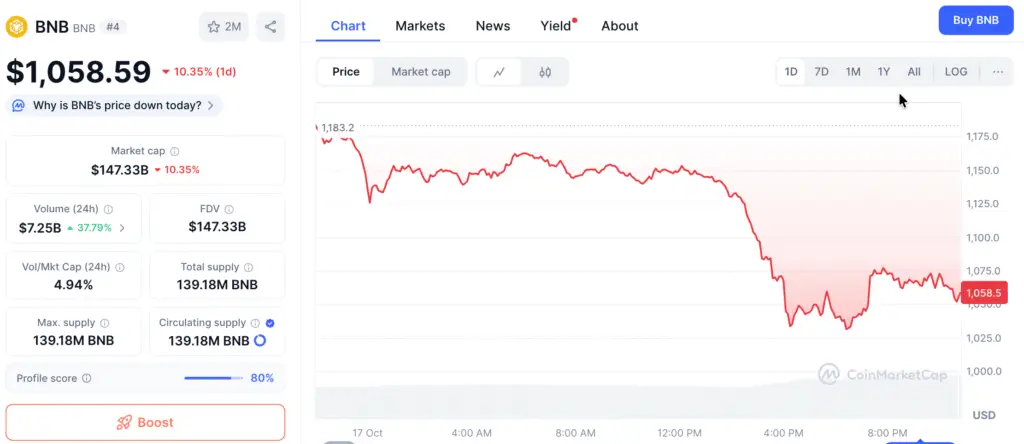Click the Profile score progress bar
The width and height of the screenshot is (1024, 444).
[x=213, y=378]
